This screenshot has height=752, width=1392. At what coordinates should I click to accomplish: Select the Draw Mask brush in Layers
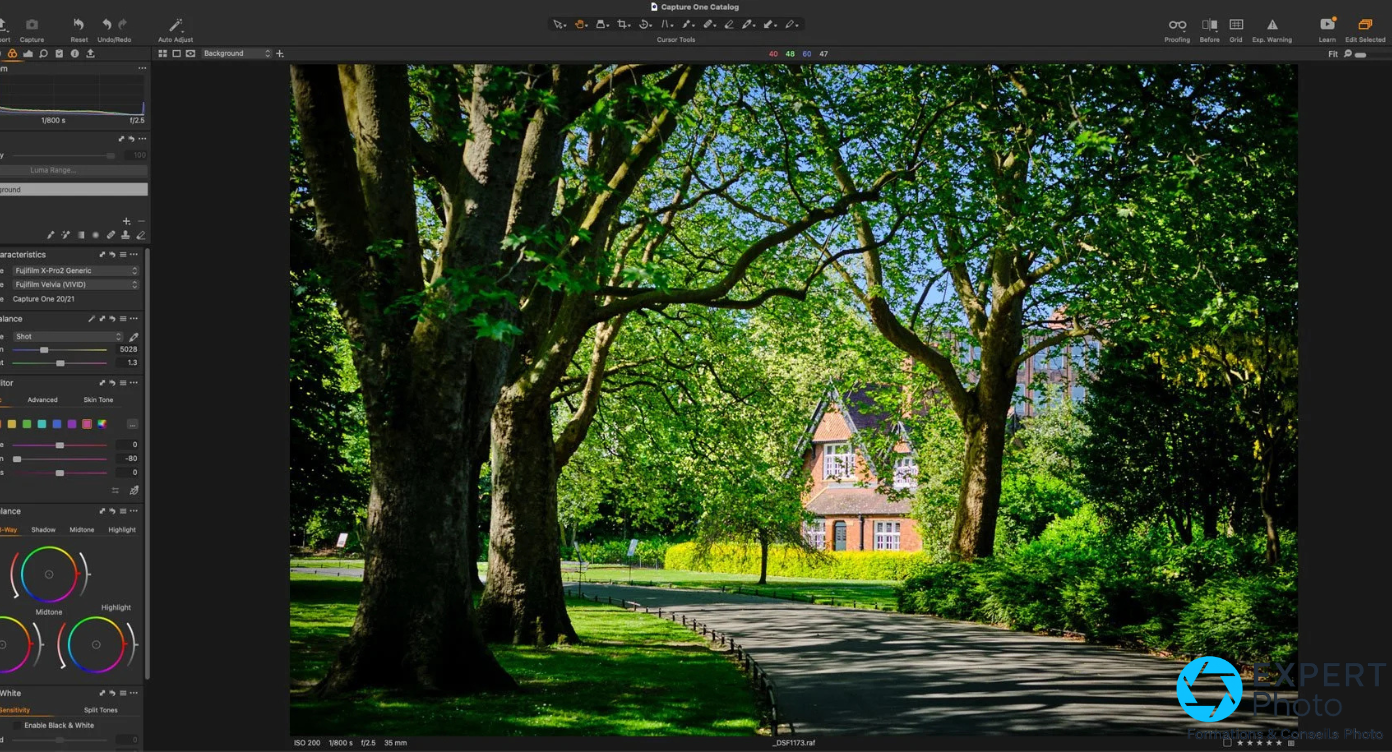click(x=51, y=235)
